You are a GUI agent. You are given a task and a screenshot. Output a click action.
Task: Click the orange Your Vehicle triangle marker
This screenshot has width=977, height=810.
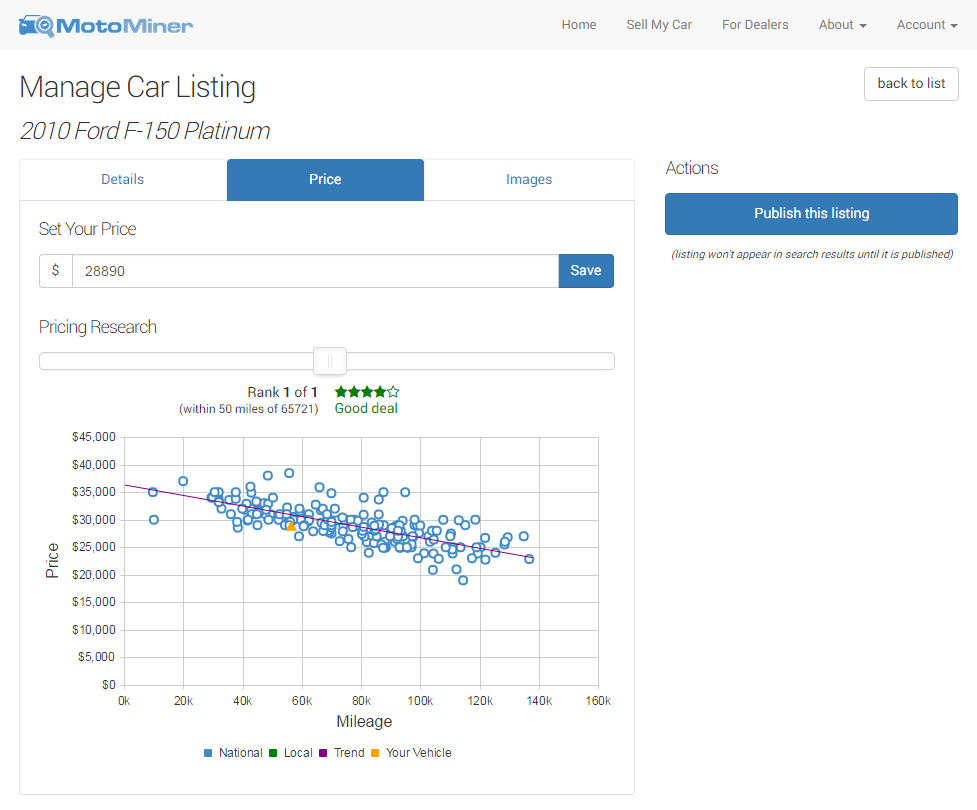tap(291, 526)
